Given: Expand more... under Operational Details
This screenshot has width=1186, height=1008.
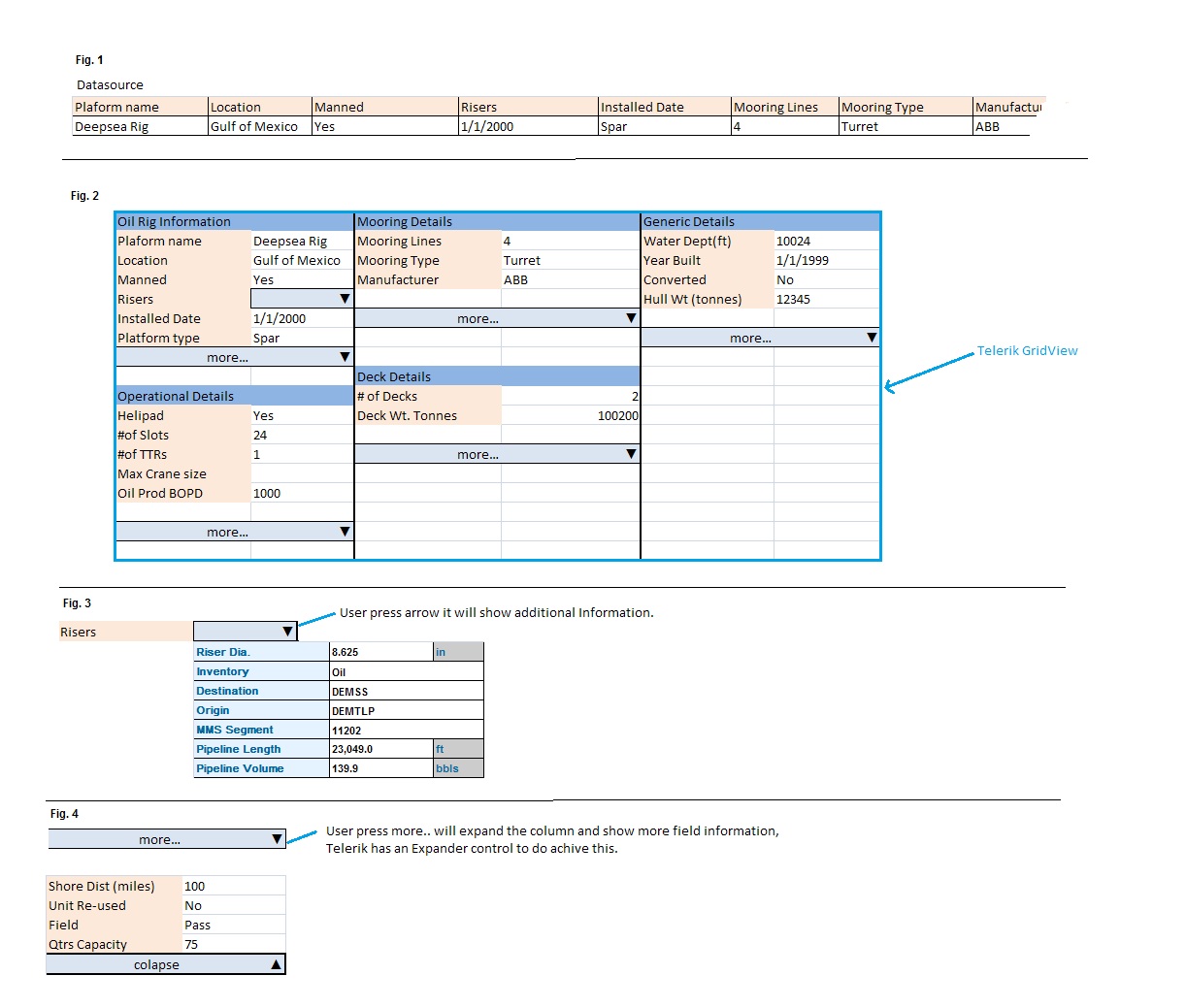Looking at the screenshot, I should [x=234, y=532].
